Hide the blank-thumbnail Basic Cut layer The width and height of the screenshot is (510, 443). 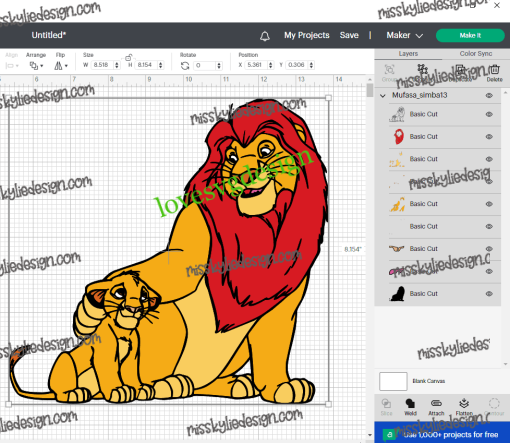pyautogui.click(x=489, y=226)
